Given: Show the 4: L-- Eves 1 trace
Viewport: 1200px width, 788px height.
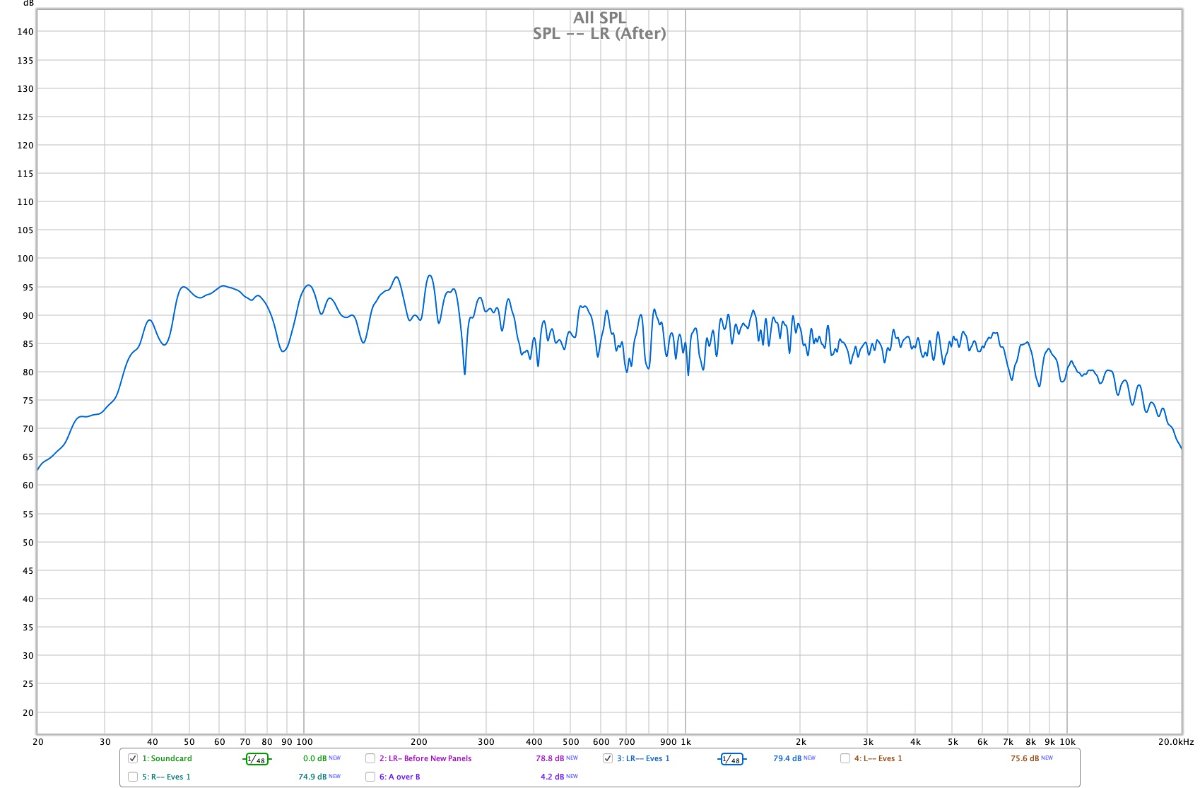Looking at the screenshot, I should tap(845, 759).
